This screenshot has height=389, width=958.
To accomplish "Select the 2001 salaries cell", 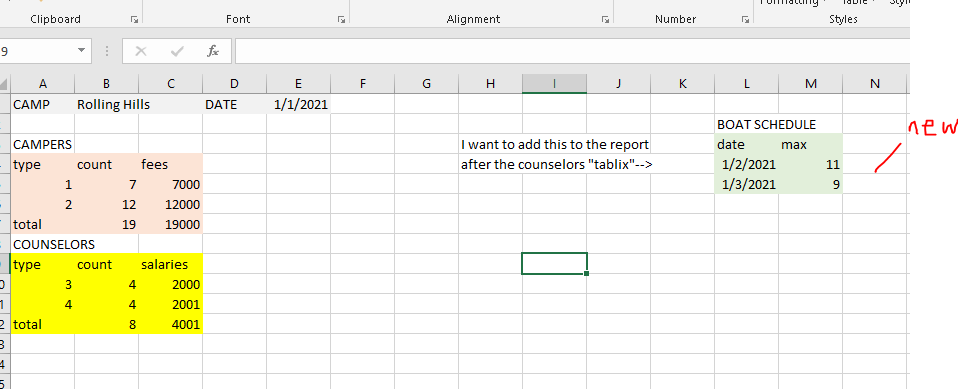I will 170,304.
